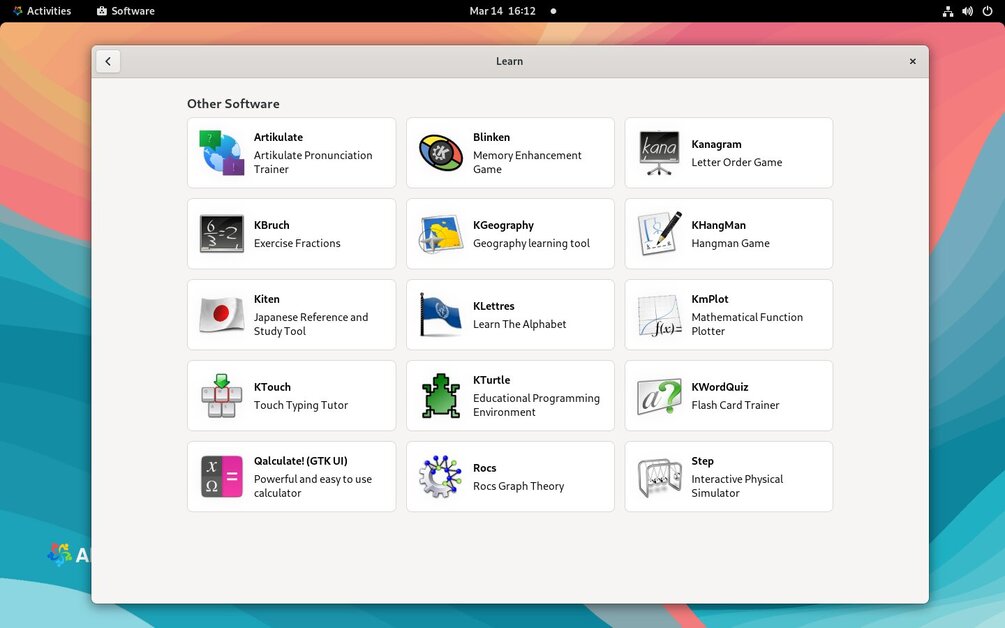Click the Kanagram blackboard icon

coord(660,153)
